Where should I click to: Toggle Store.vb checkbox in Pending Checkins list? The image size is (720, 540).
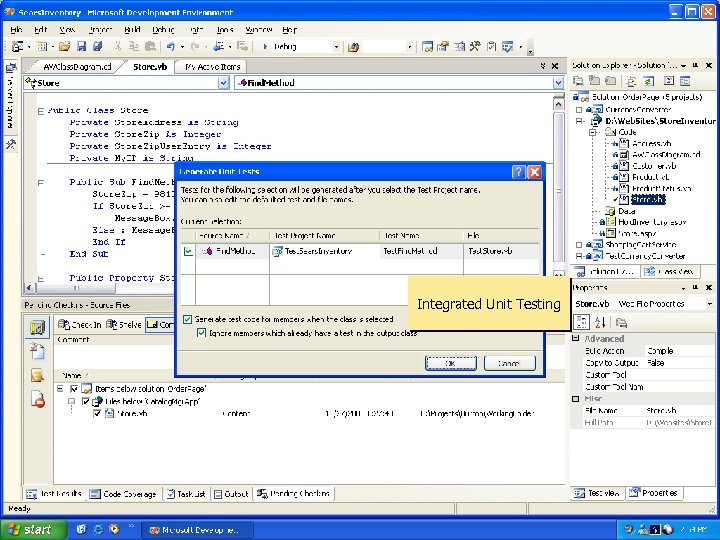click(x=96, y=414)
